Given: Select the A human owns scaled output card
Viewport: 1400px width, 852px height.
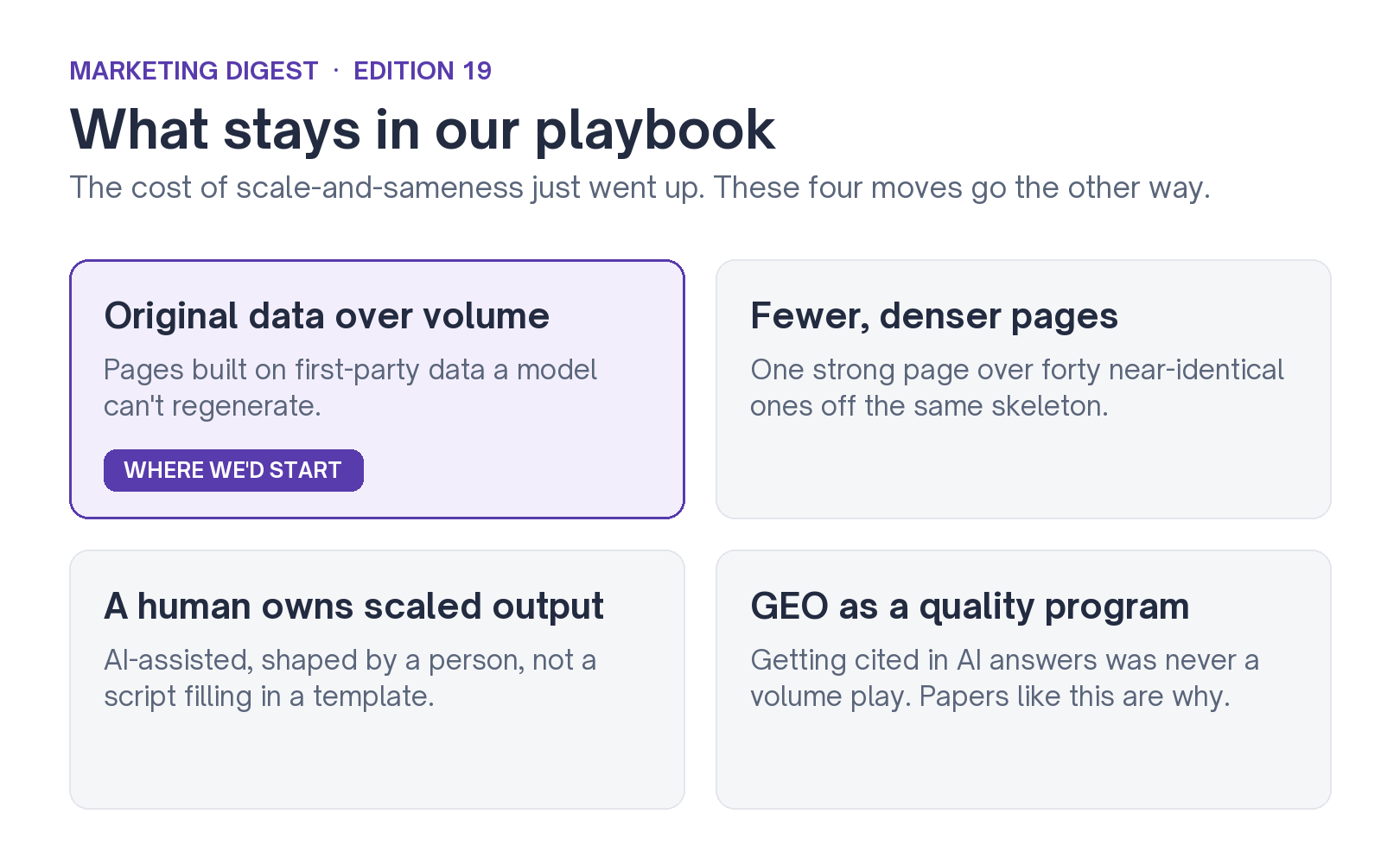Looking at the screenshot, I should [x=377, y=679].
